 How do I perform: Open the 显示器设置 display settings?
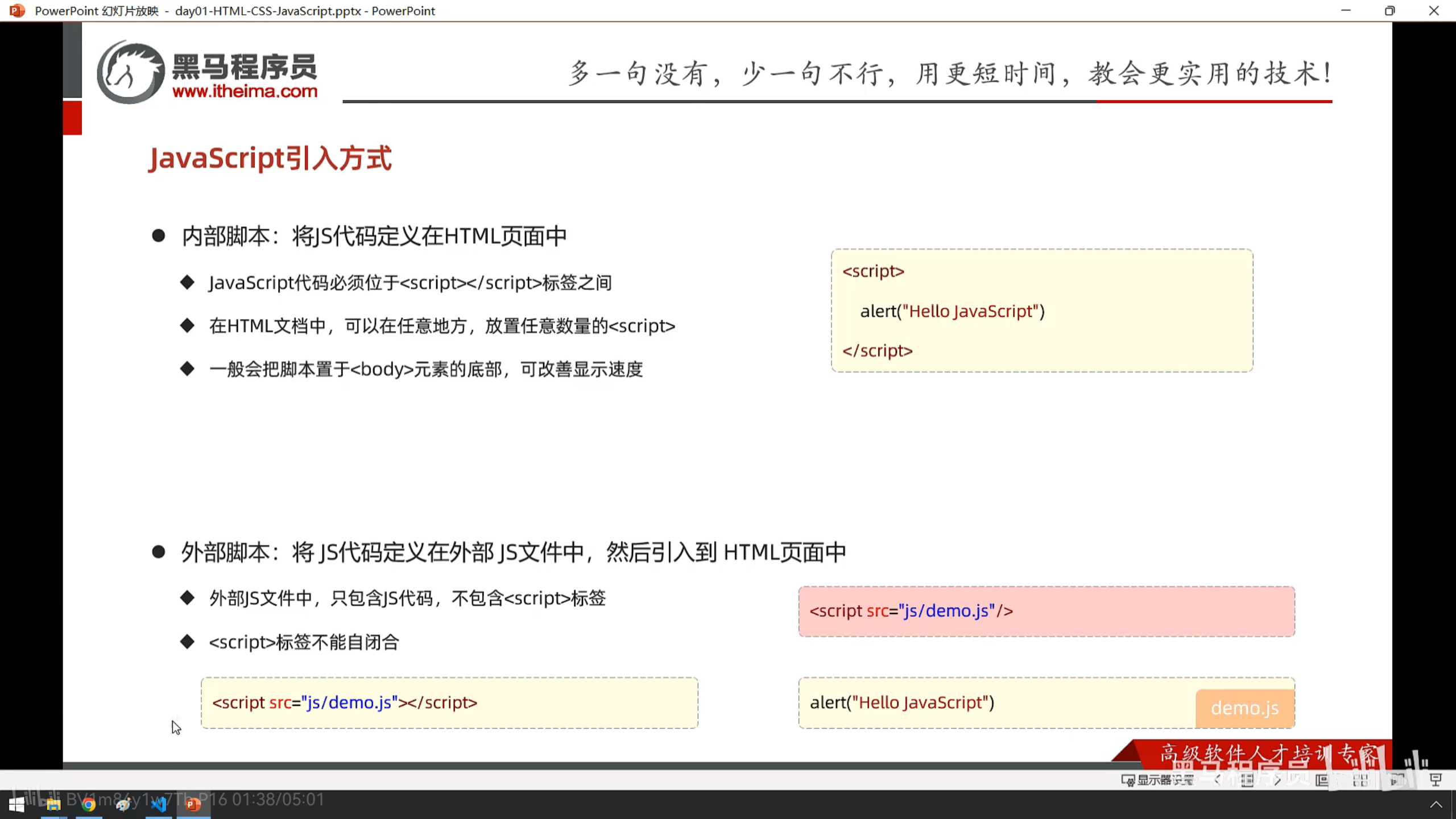[x=1158, y=780]
